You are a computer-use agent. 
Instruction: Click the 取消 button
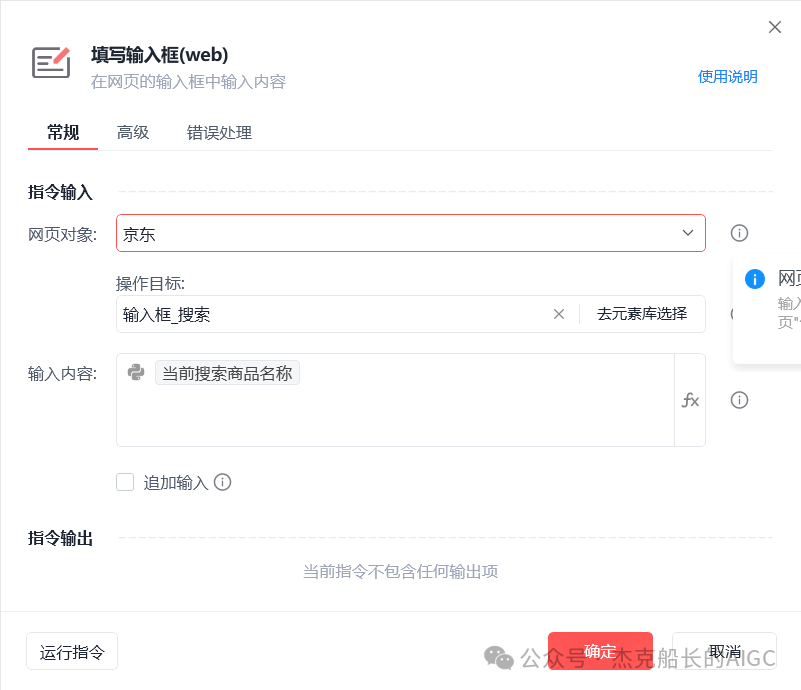click(724, 651)
